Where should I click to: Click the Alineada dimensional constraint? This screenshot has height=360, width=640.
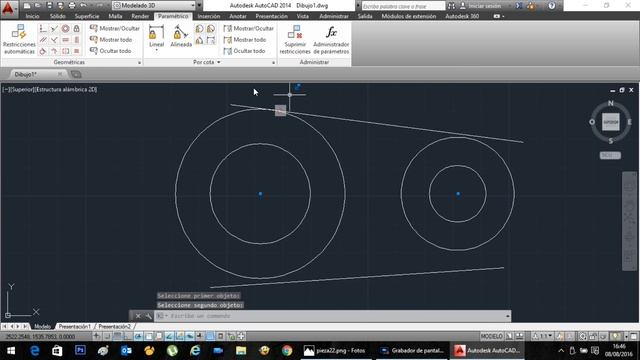[181, 37]
